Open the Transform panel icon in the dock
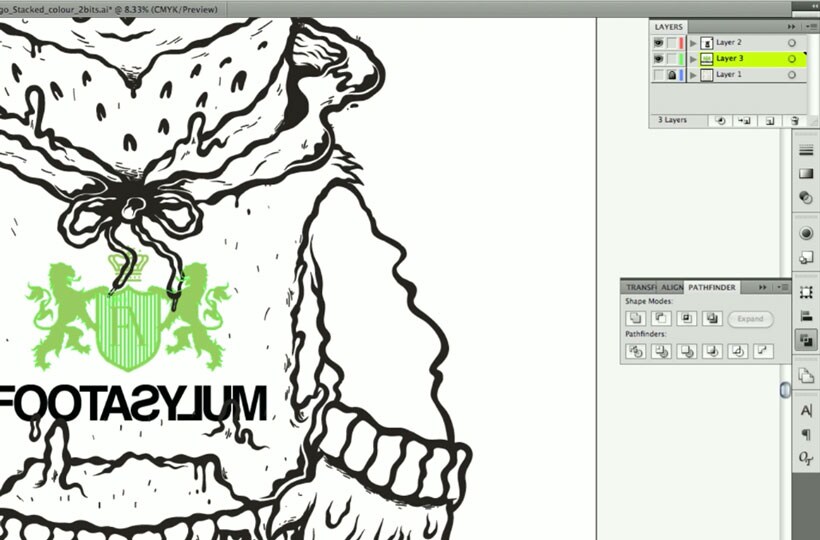 [806, 292]
